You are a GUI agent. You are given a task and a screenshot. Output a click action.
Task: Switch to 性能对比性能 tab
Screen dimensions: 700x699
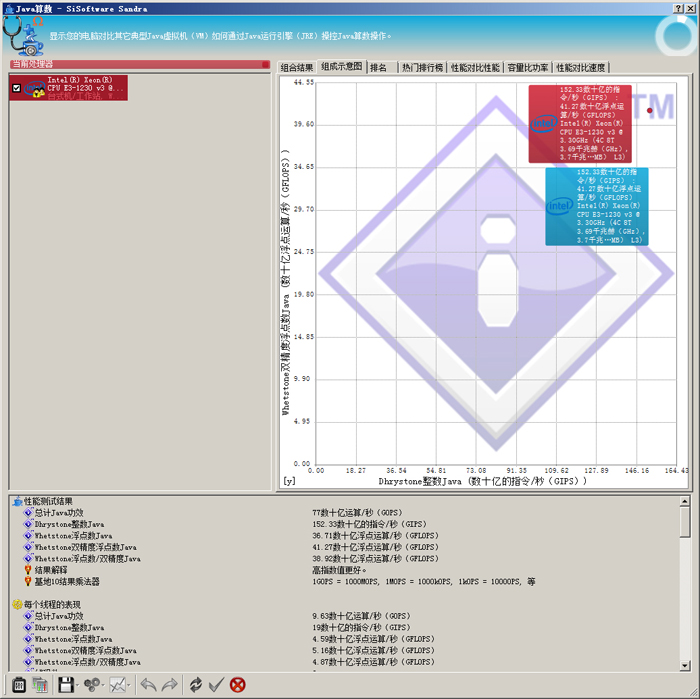[x=475, y=67]
